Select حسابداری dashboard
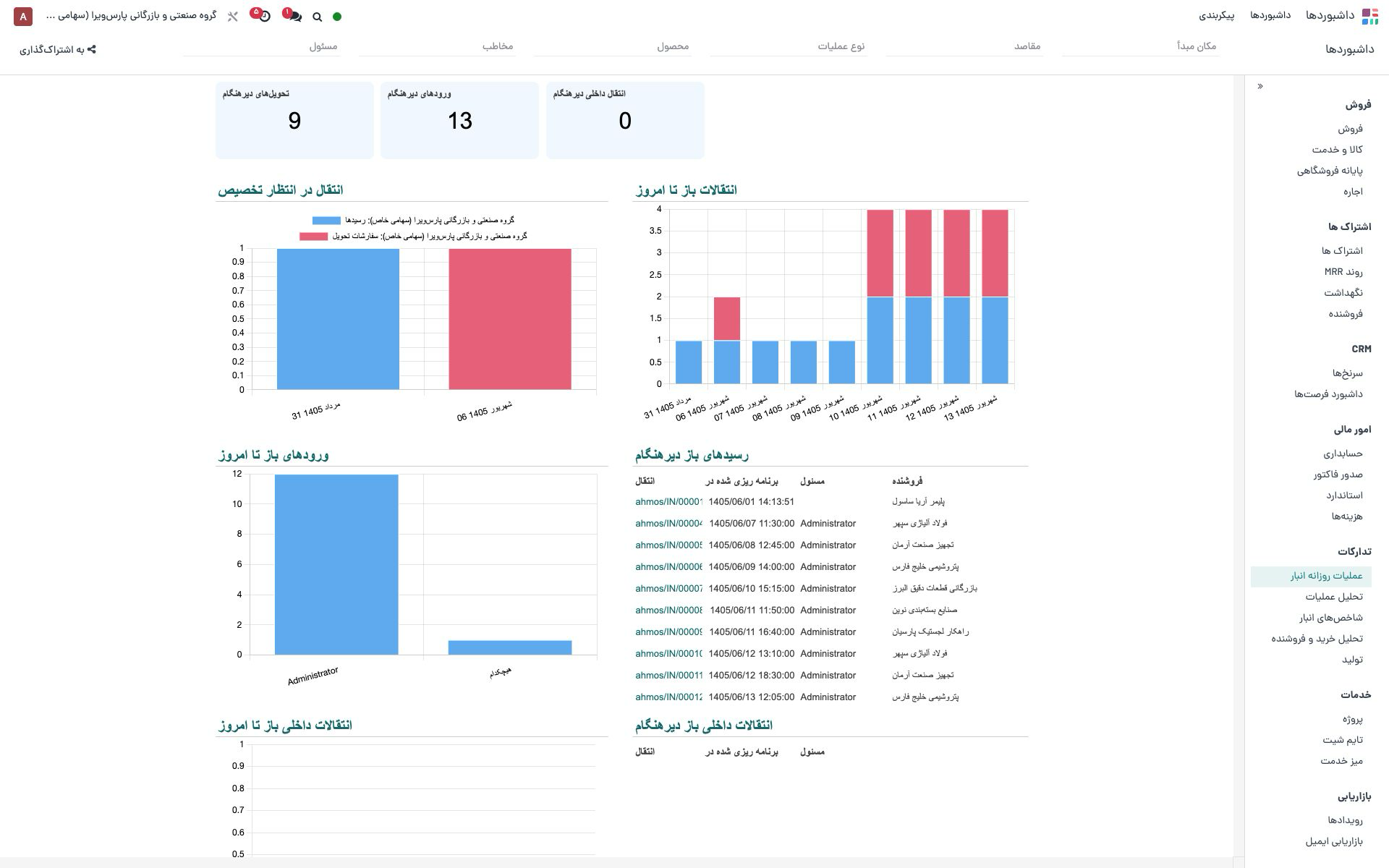The image size is (1389, 868). 1343,454
